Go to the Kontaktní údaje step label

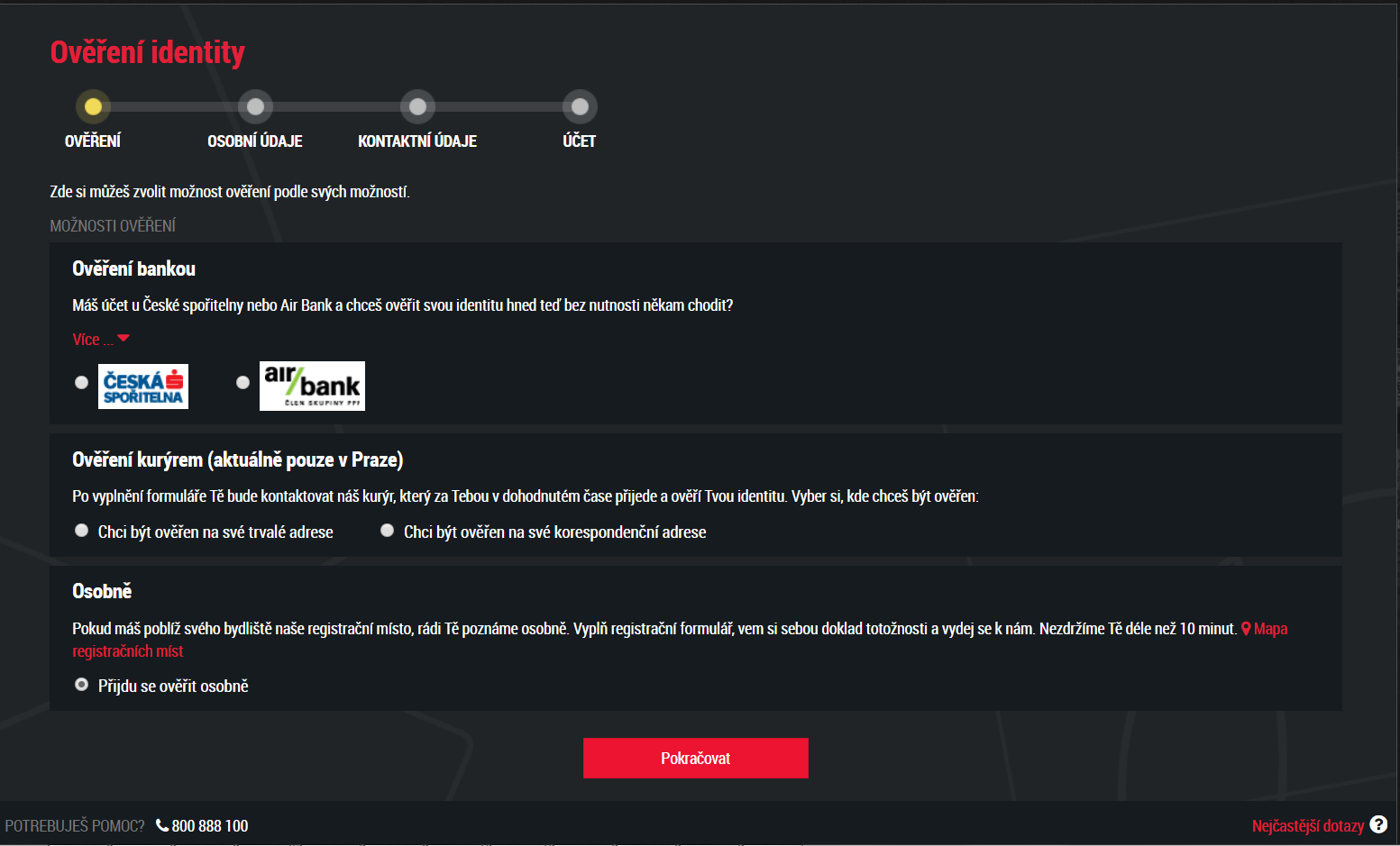coord(417,141)
